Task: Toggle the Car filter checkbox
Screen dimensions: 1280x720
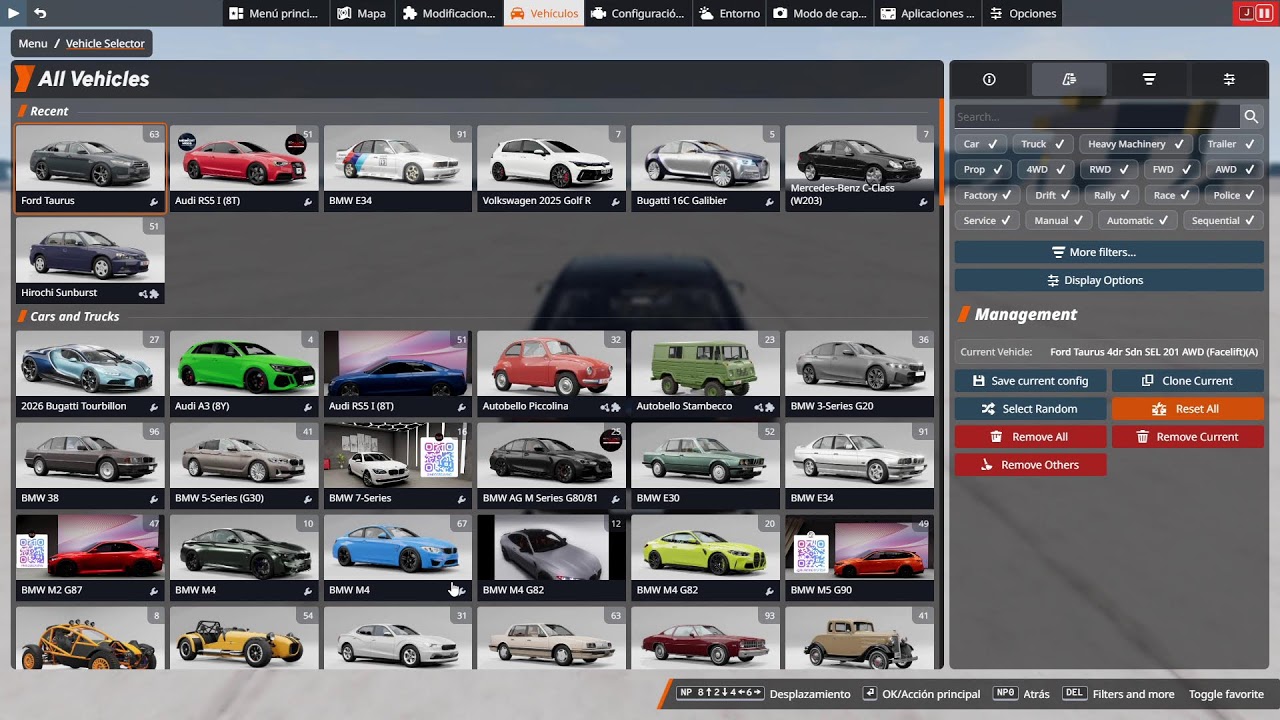Action: click(981, 144)
